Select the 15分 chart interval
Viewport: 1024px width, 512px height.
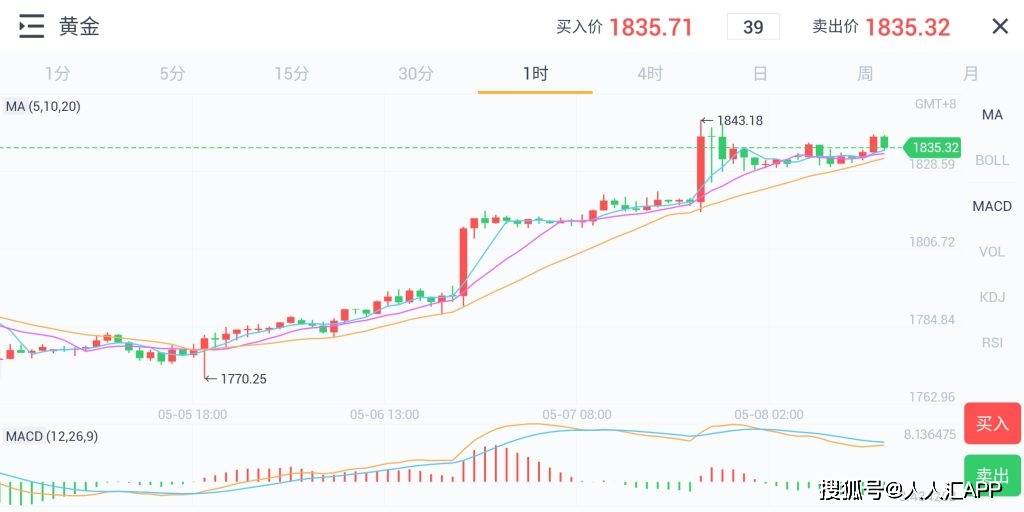tap(291, 73)
